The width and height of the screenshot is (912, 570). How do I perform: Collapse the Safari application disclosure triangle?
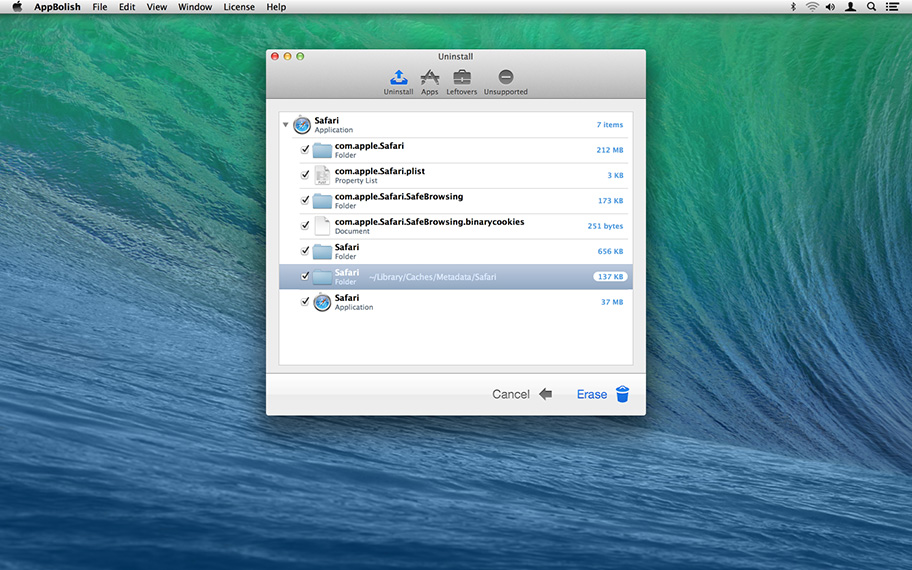point(286,125)
